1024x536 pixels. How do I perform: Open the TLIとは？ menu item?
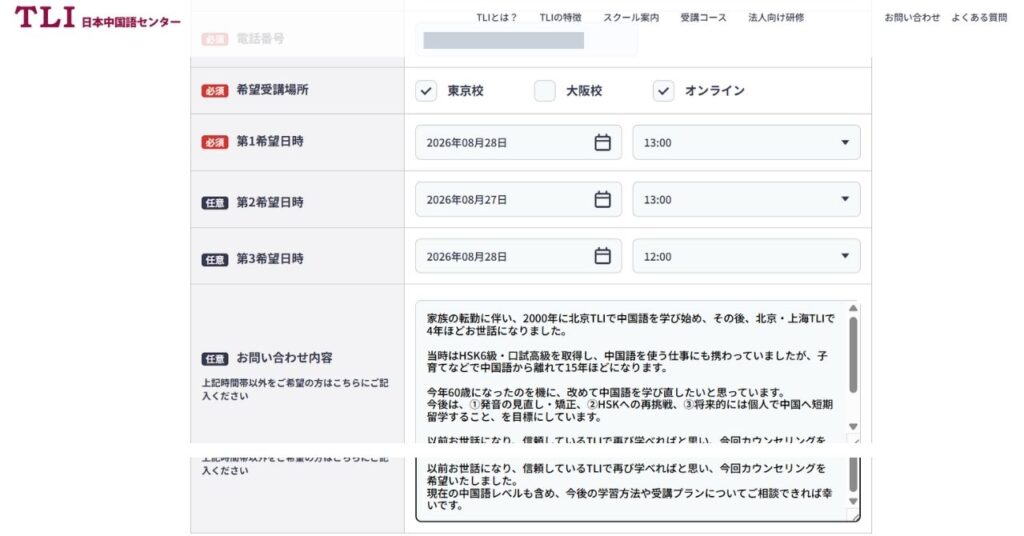[496, 18]
